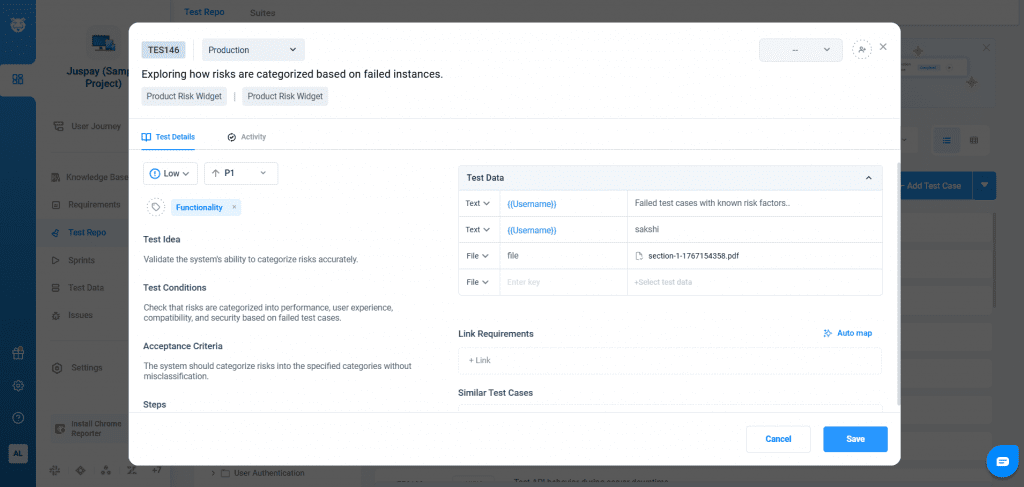Screen dimensions: 1024x487
Task: Click the assign user icon
Action: pos(861,49)
